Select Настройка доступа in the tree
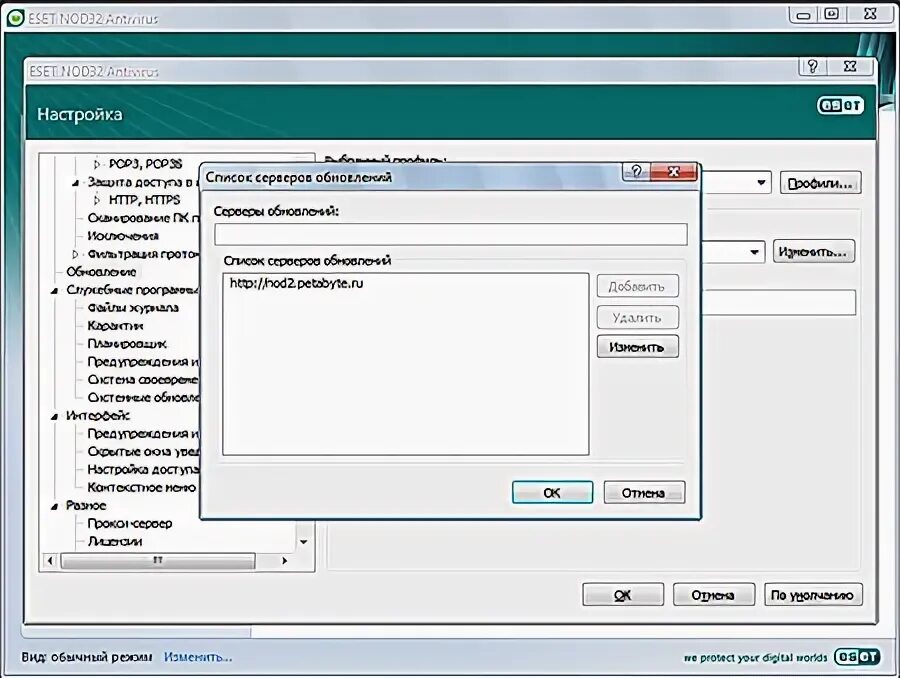This screenshot has width=900, height=678. 143,470
